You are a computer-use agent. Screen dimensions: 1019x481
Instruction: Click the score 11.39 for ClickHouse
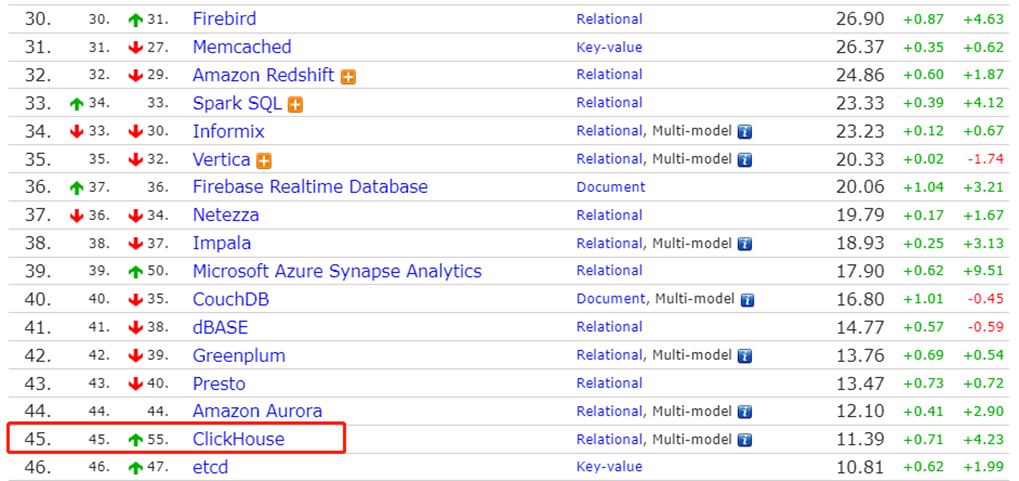(860, 440)
